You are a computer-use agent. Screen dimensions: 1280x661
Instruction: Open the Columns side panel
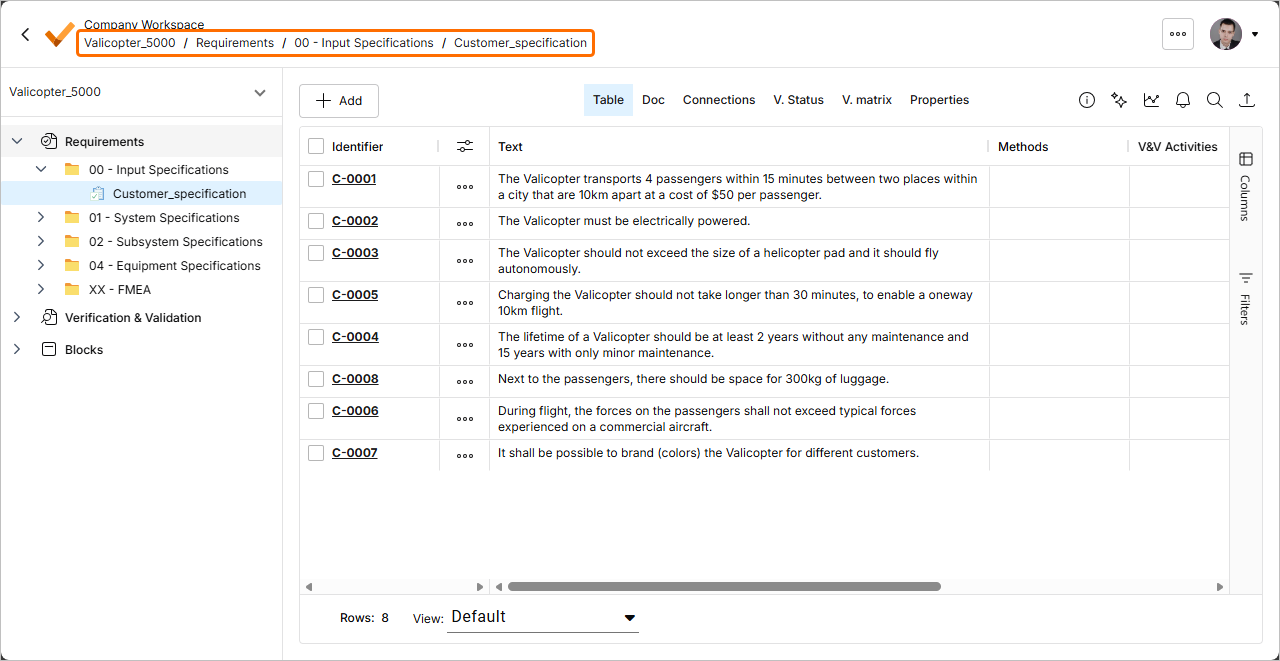(1245, 186)
